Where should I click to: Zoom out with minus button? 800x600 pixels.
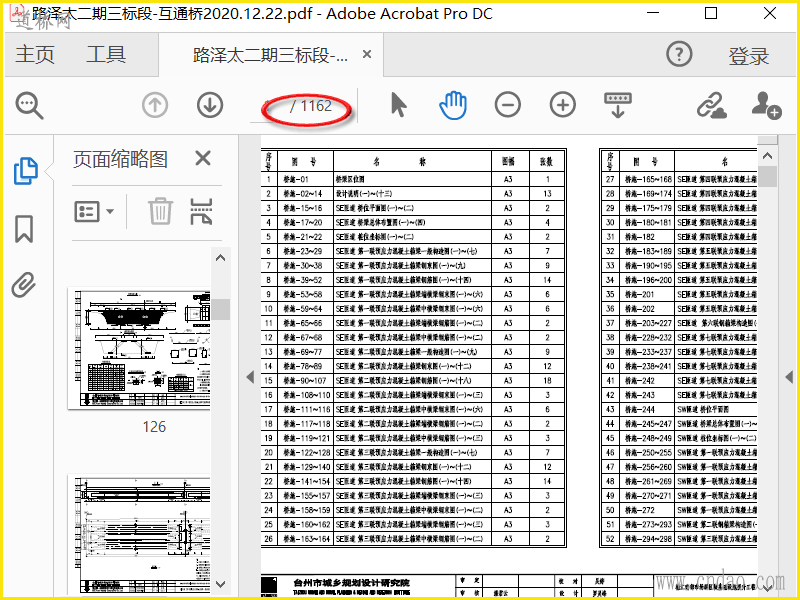point(508,105)
